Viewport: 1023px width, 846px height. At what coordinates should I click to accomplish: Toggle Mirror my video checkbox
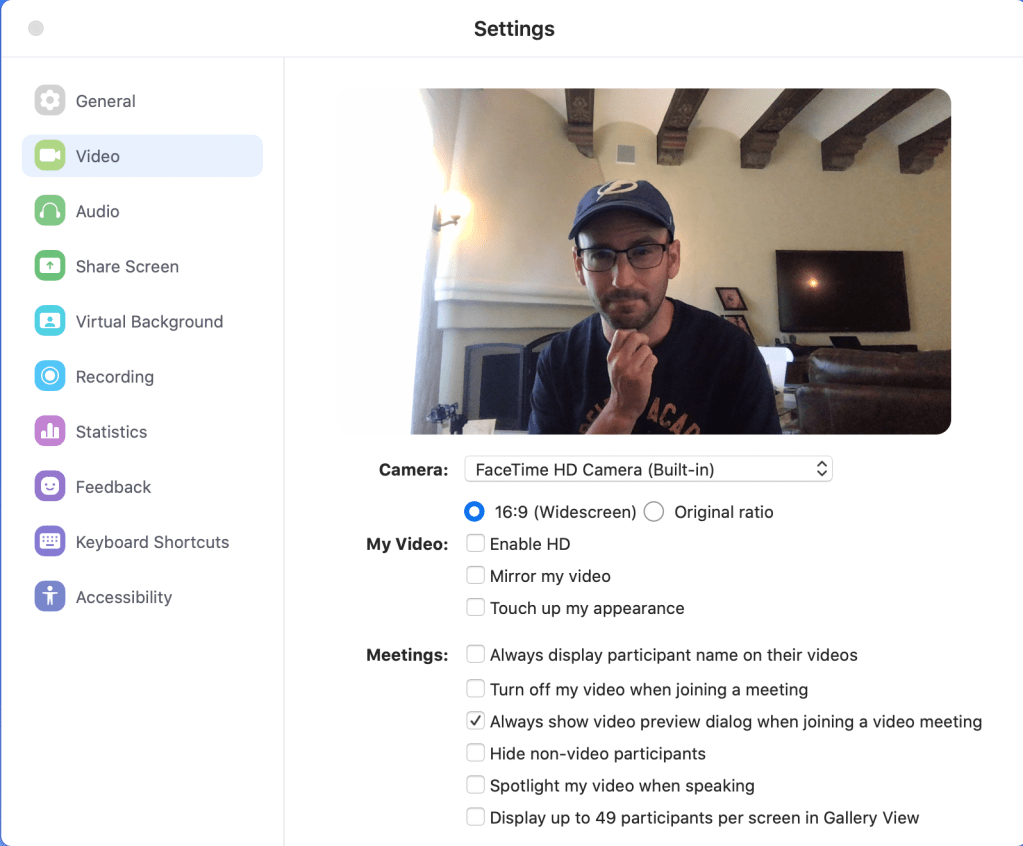tap(476, 576)
